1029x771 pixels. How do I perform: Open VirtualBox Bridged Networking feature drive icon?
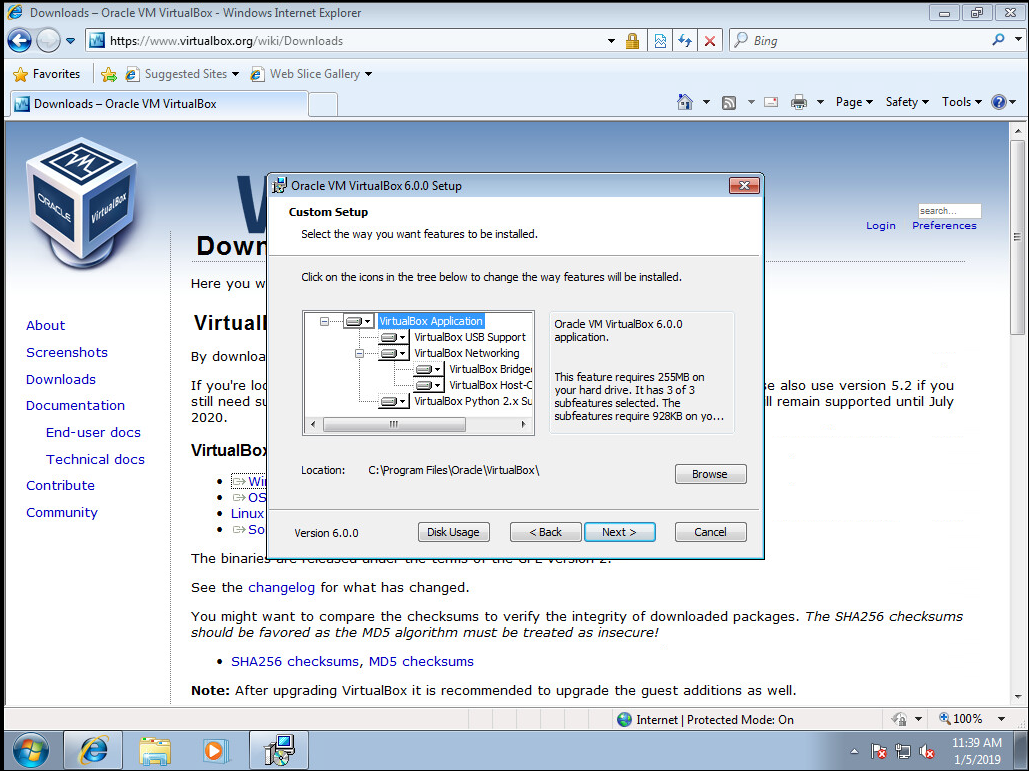(424, 370)
